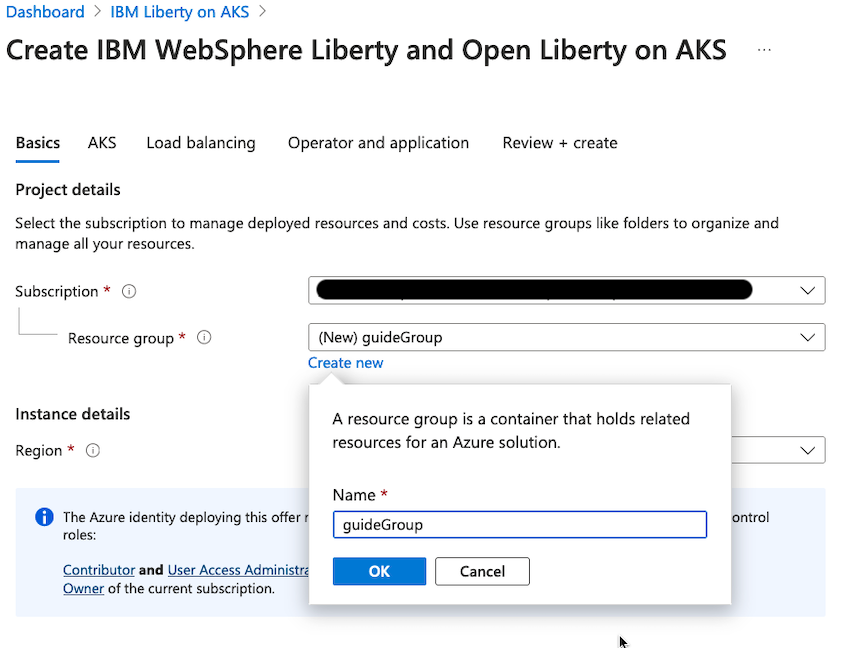Image resolution: width=850 pixels, height=648 pixels.
Task: Open the User Access Administrator link
Action: [x=238, y=570]
